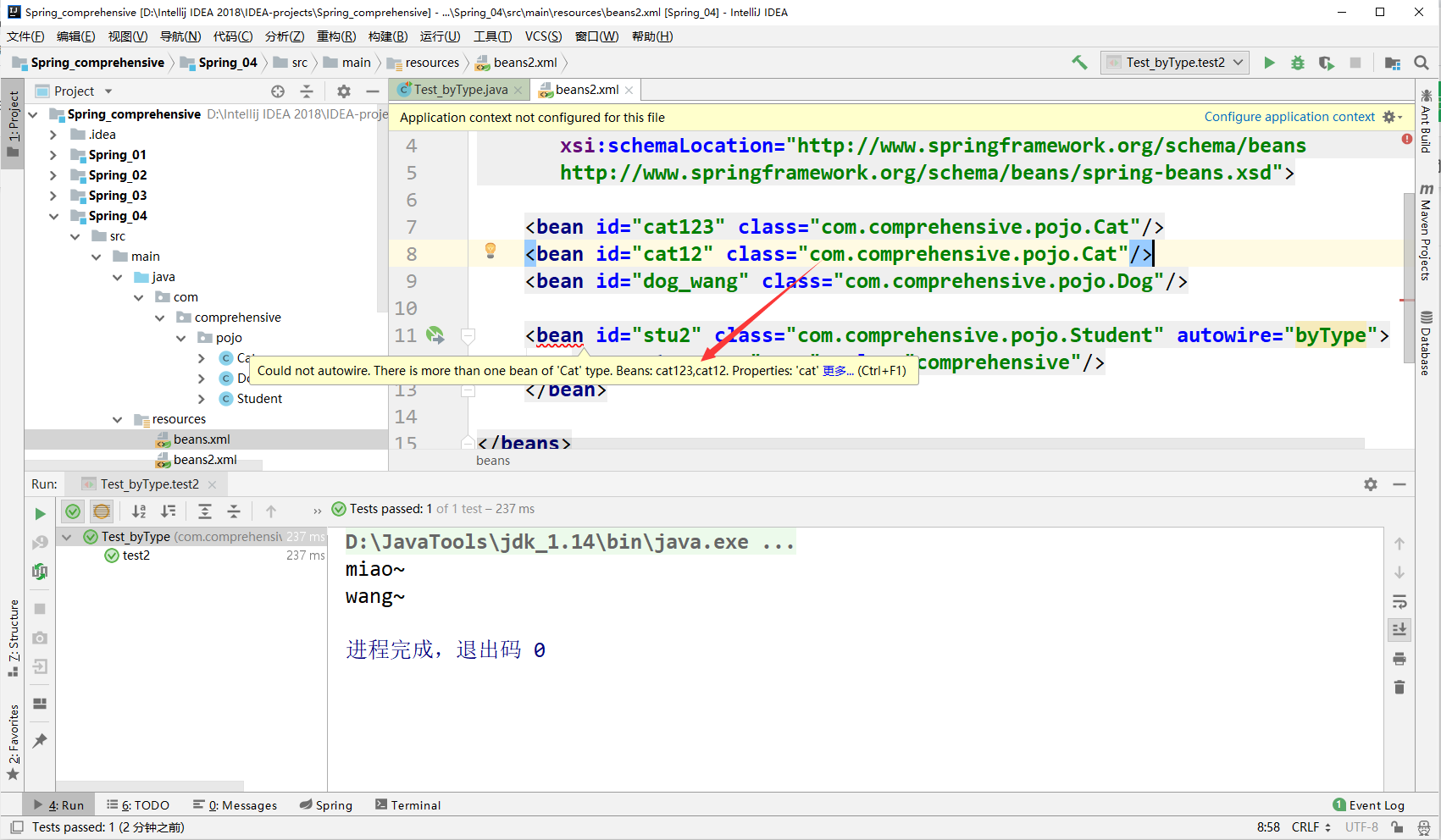The width and height of the screenshot is (1441, 840).
Task: Select the Student class in Project tree
Action: (259, 399)
